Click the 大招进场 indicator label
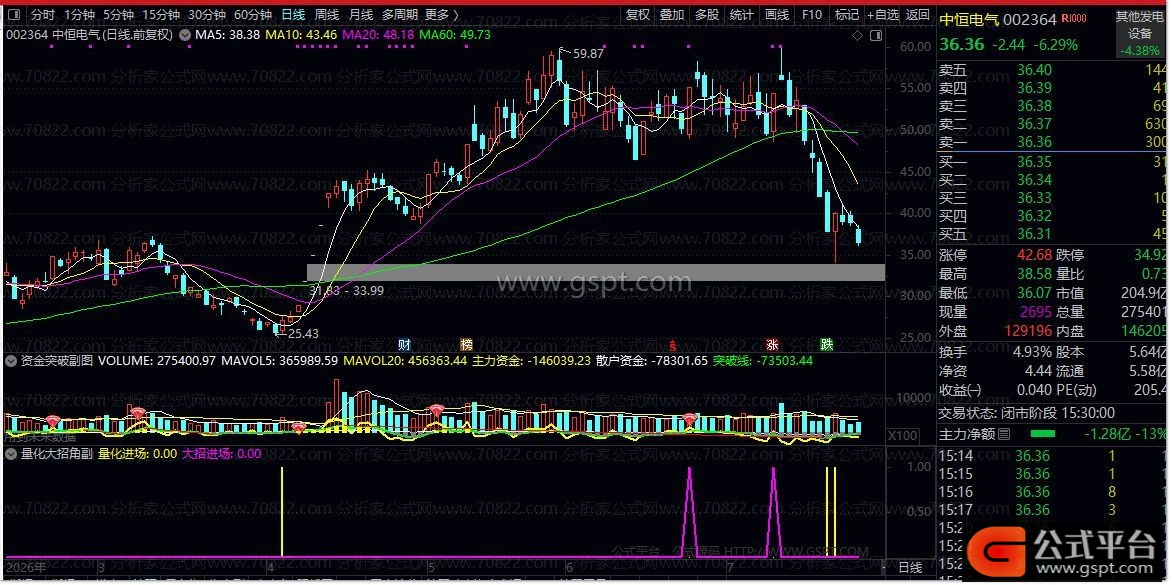The height and width of the screenshot is (585, 1172). [x=222, y=453]
